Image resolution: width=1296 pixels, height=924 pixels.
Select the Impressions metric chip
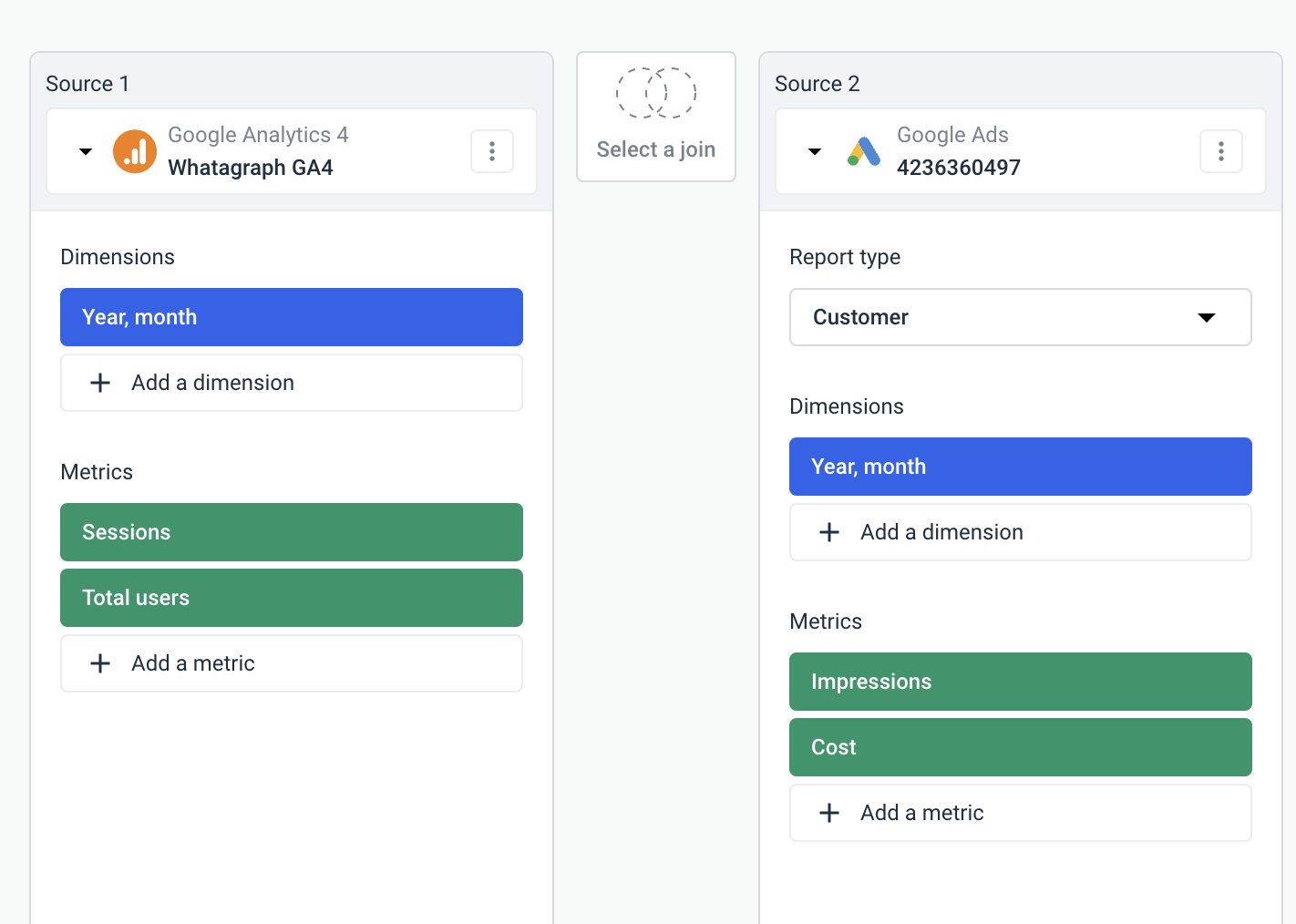(x=1020, y=682)
